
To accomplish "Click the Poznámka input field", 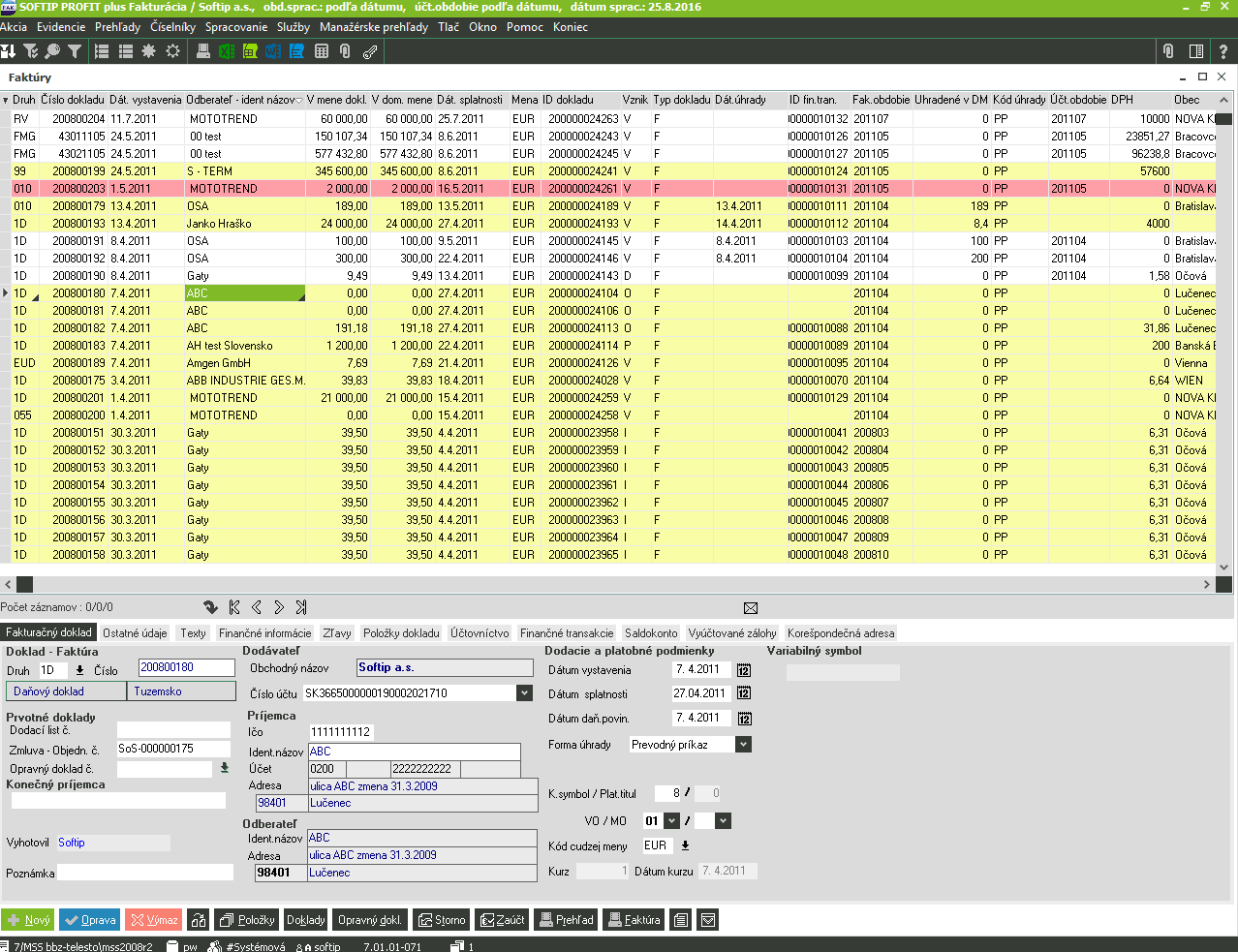I will 145,873.
